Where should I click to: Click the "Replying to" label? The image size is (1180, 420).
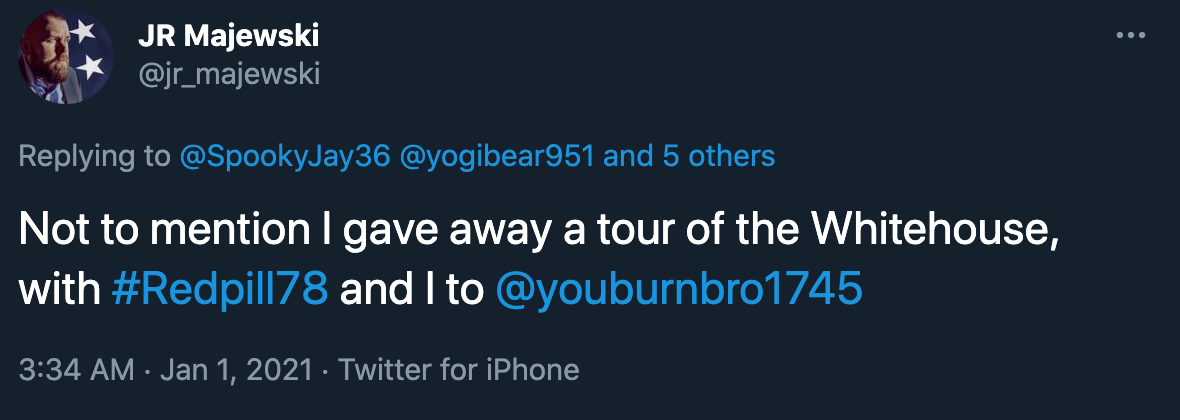pyautogui.click(x=93, y=156)
